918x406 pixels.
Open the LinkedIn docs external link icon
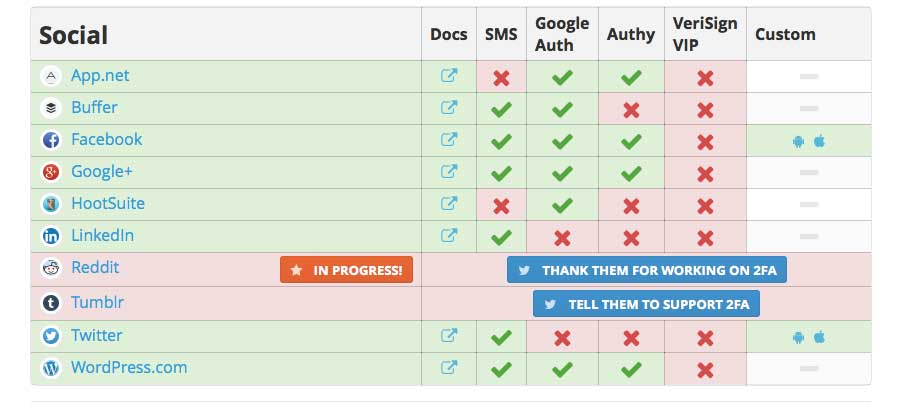pyautogui.click(x=449, y=236)
